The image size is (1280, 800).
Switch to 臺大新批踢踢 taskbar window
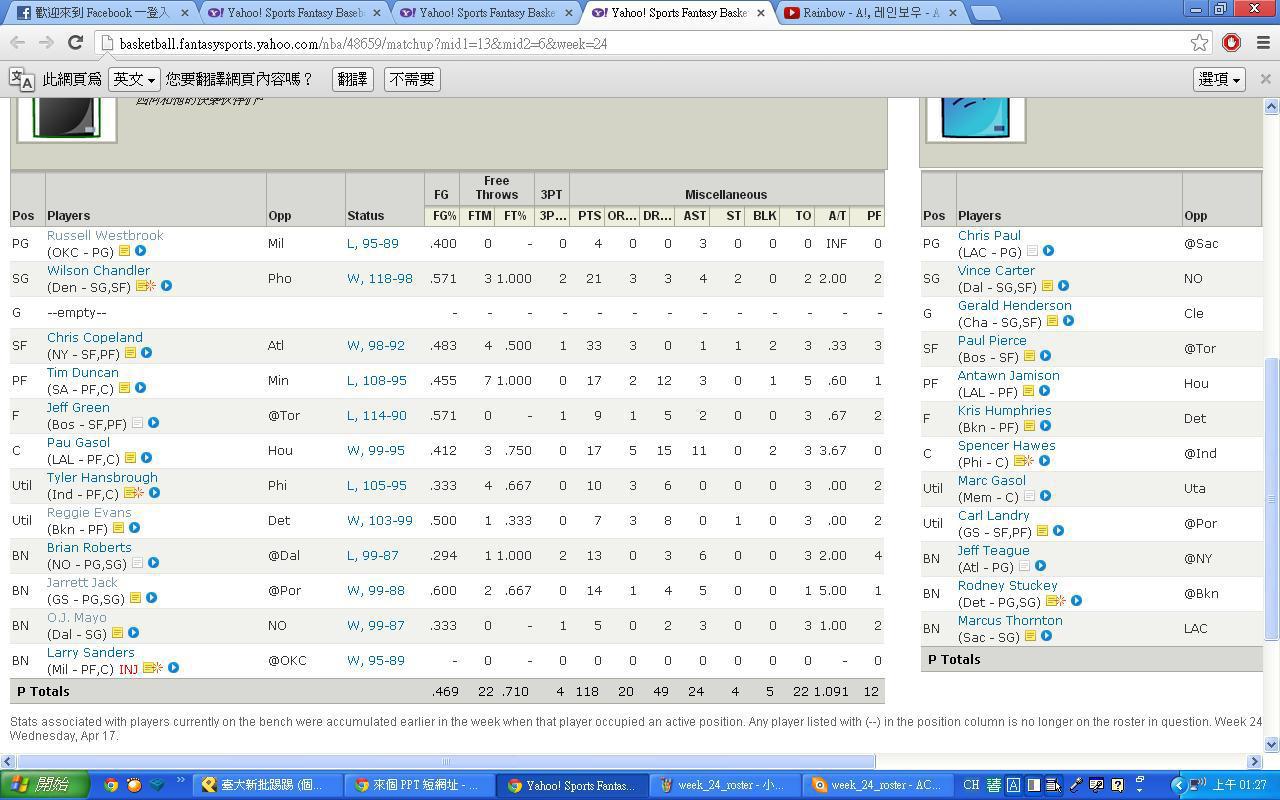click(x=268, y=785)
